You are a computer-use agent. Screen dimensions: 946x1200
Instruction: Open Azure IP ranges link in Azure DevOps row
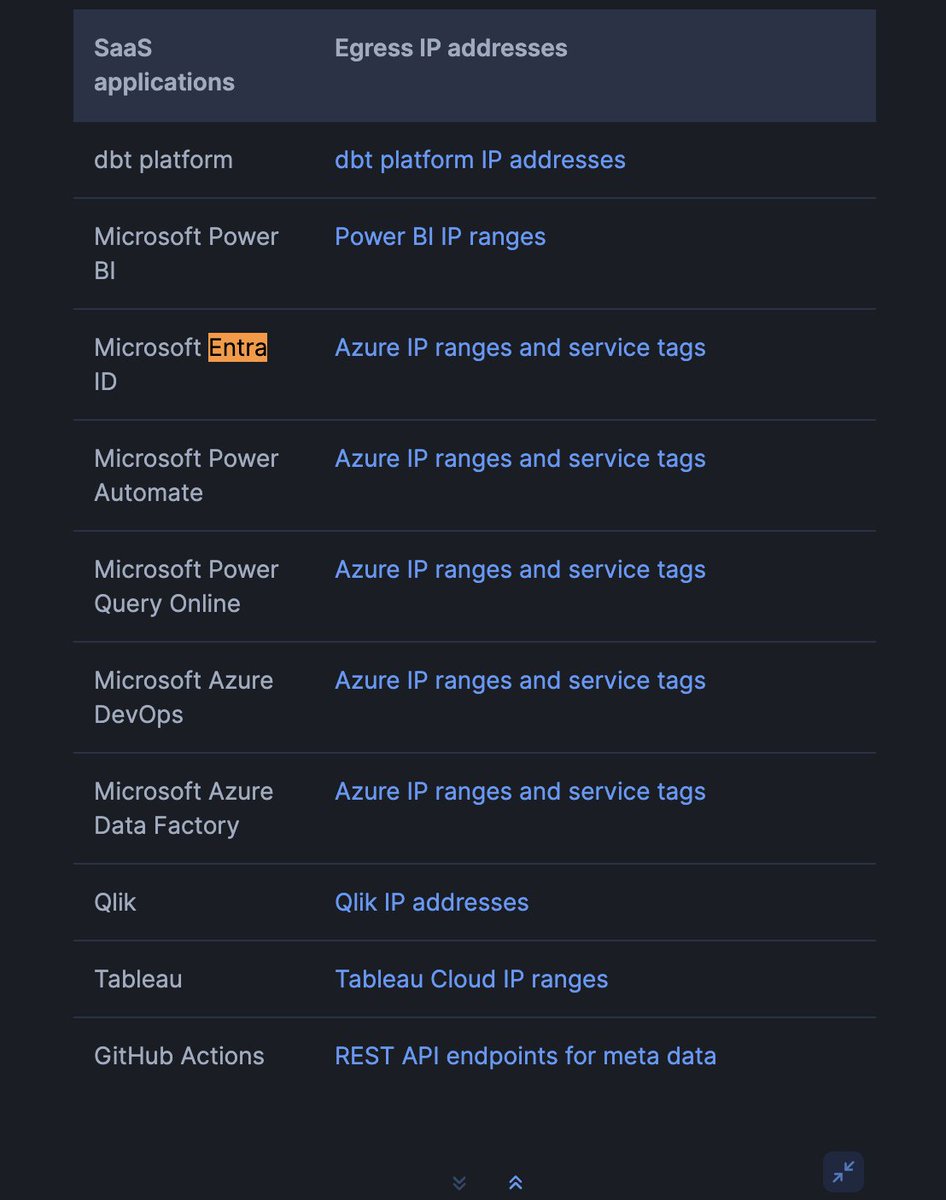click(x=520, y=681)
